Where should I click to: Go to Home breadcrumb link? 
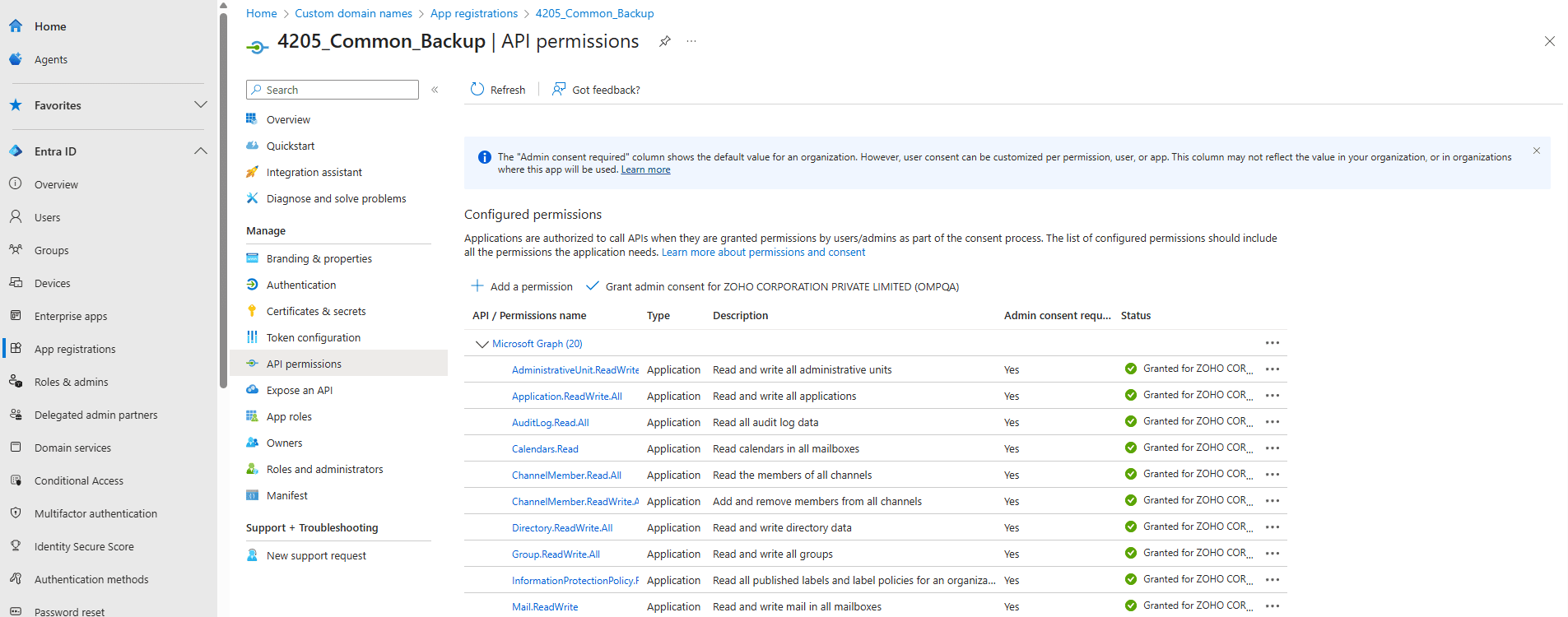coord(262,13)
